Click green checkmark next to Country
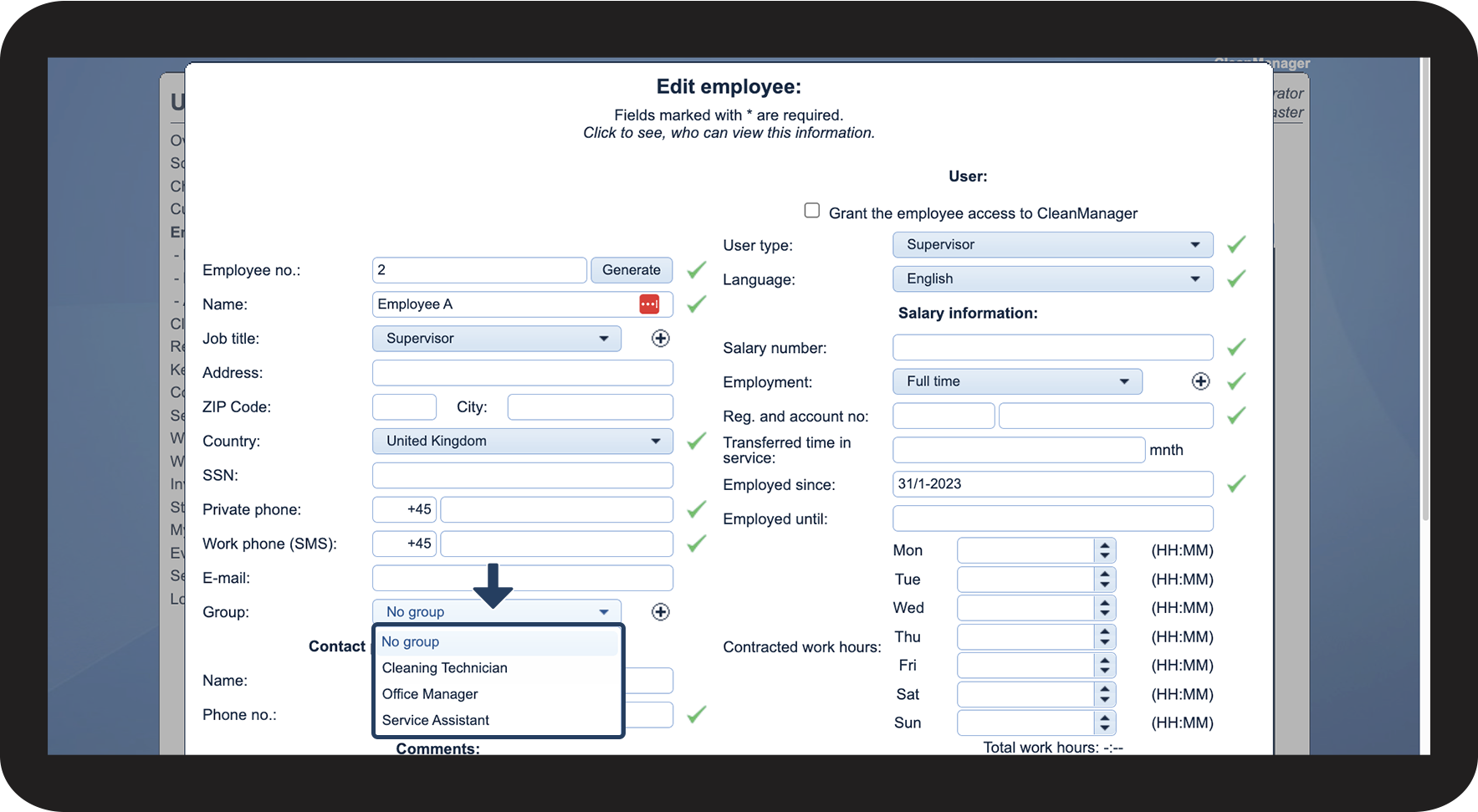 tap(697, 442)
